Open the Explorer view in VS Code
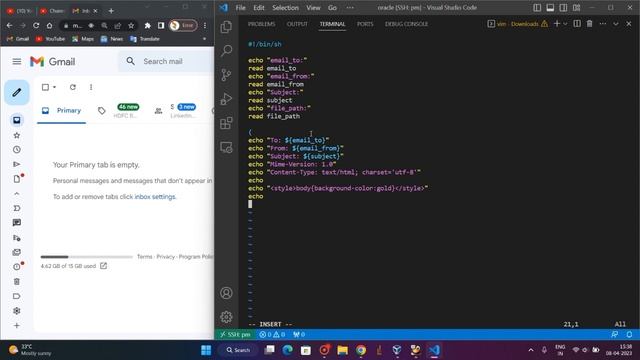The height and width of the screenshot is (360, 640). tap(226, 27)
